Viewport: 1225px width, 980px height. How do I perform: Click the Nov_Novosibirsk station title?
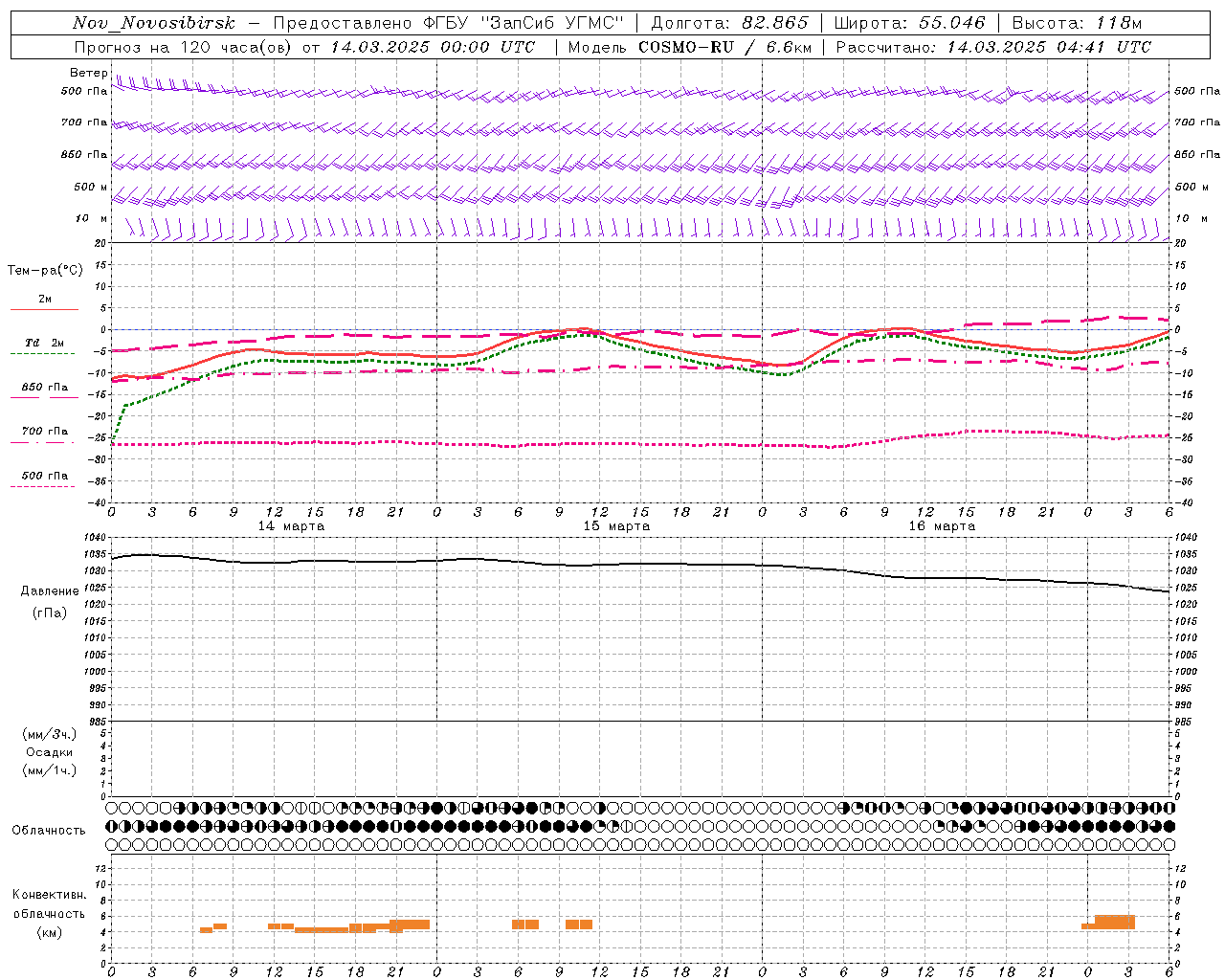[x=154, y=23]
